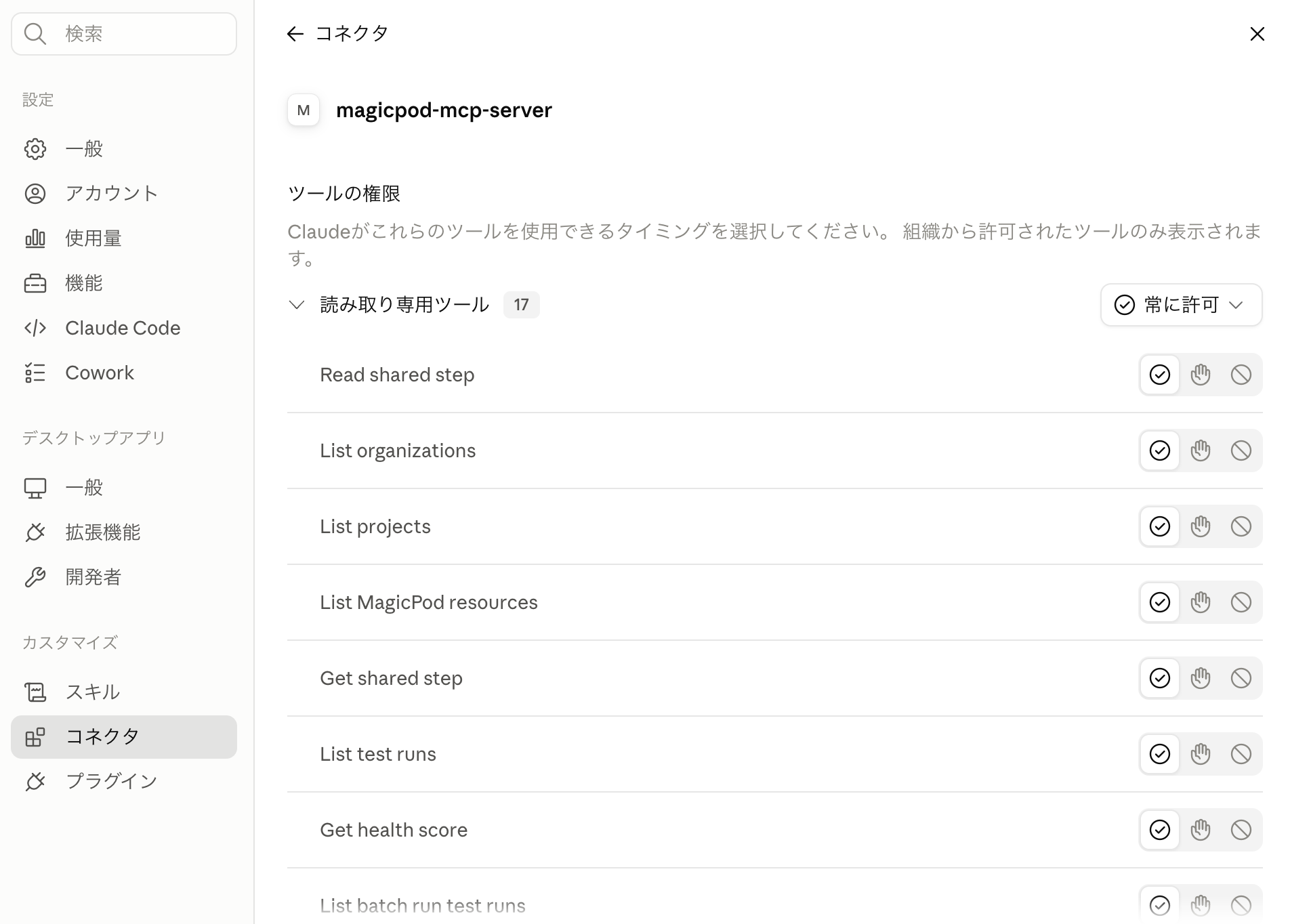This screenshot has height=924, width=1290.
Task: Close the settings dialog with the X
Action: [x=1257, y=34]
